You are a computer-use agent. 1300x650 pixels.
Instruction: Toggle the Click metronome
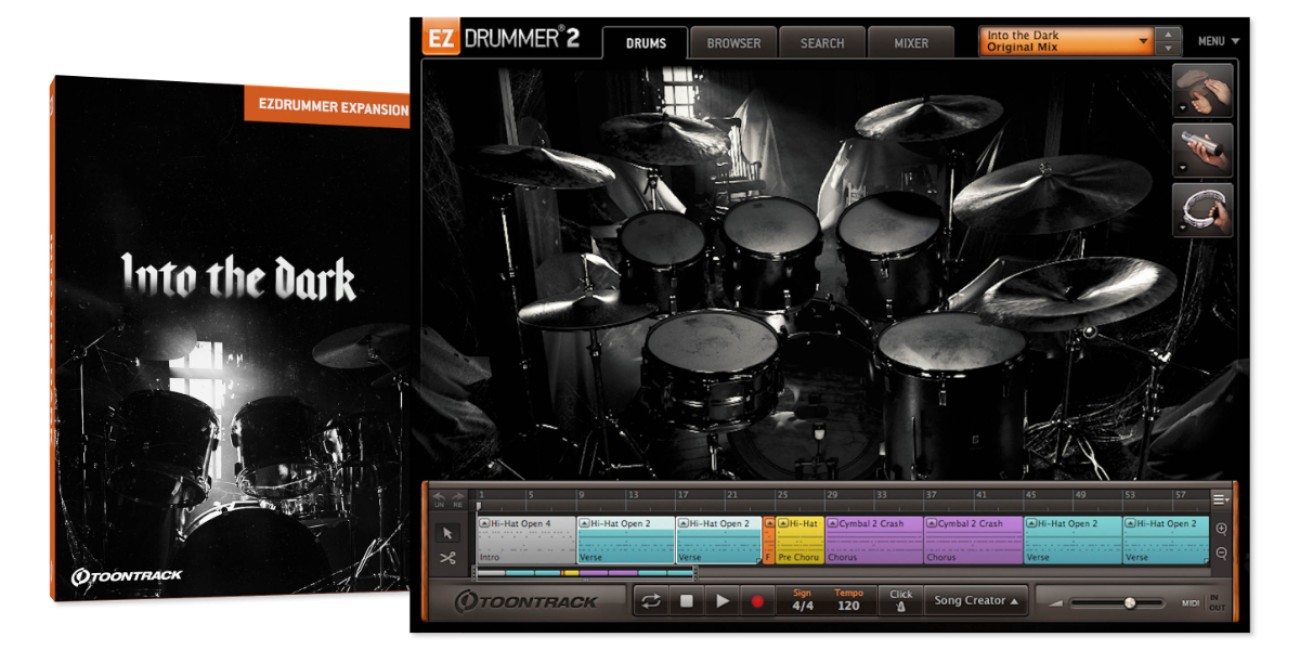(901, 601)
